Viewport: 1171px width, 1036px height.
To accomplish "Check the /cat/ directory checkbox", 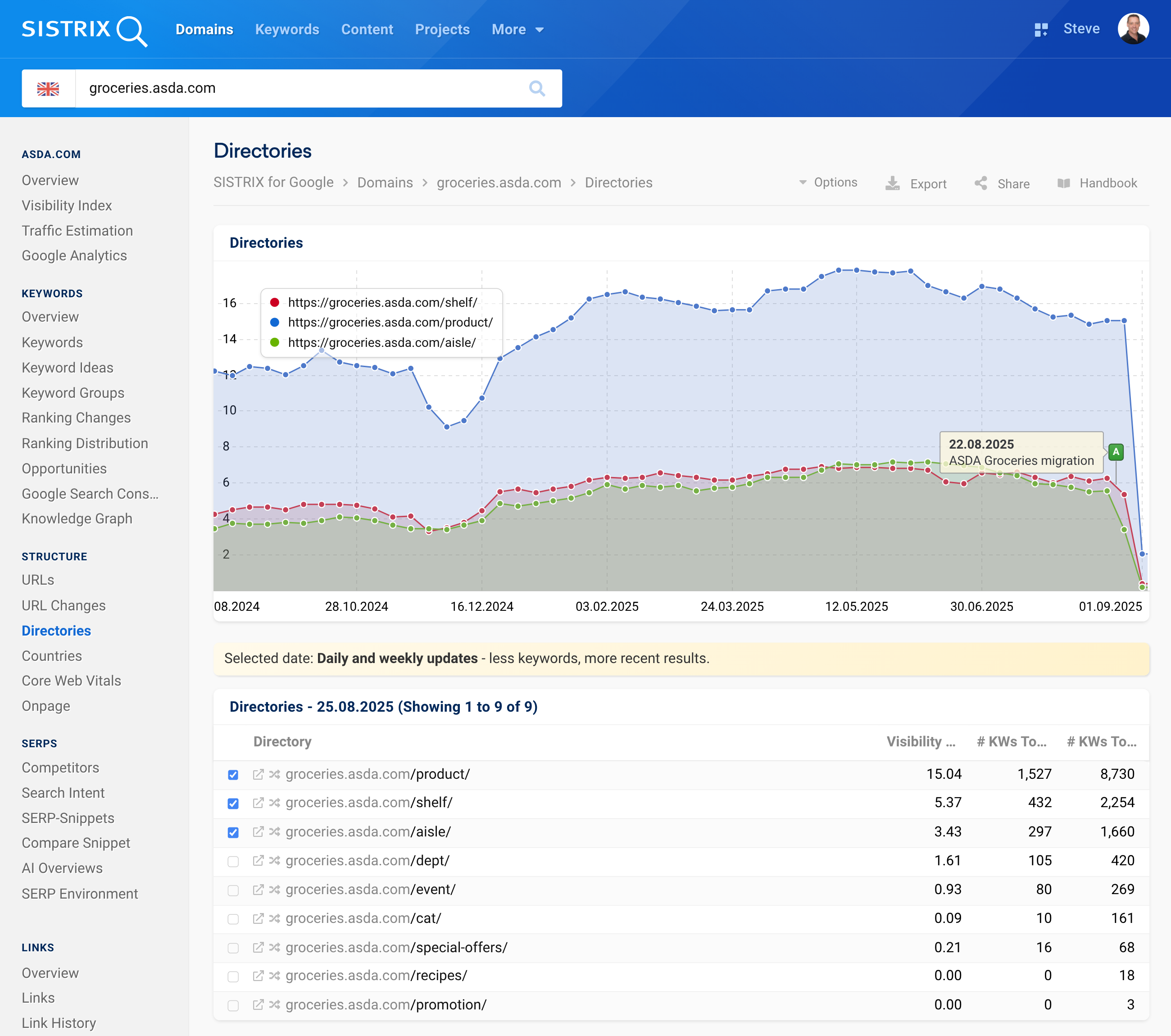I will pyautogui.click(x=233, y=919).
